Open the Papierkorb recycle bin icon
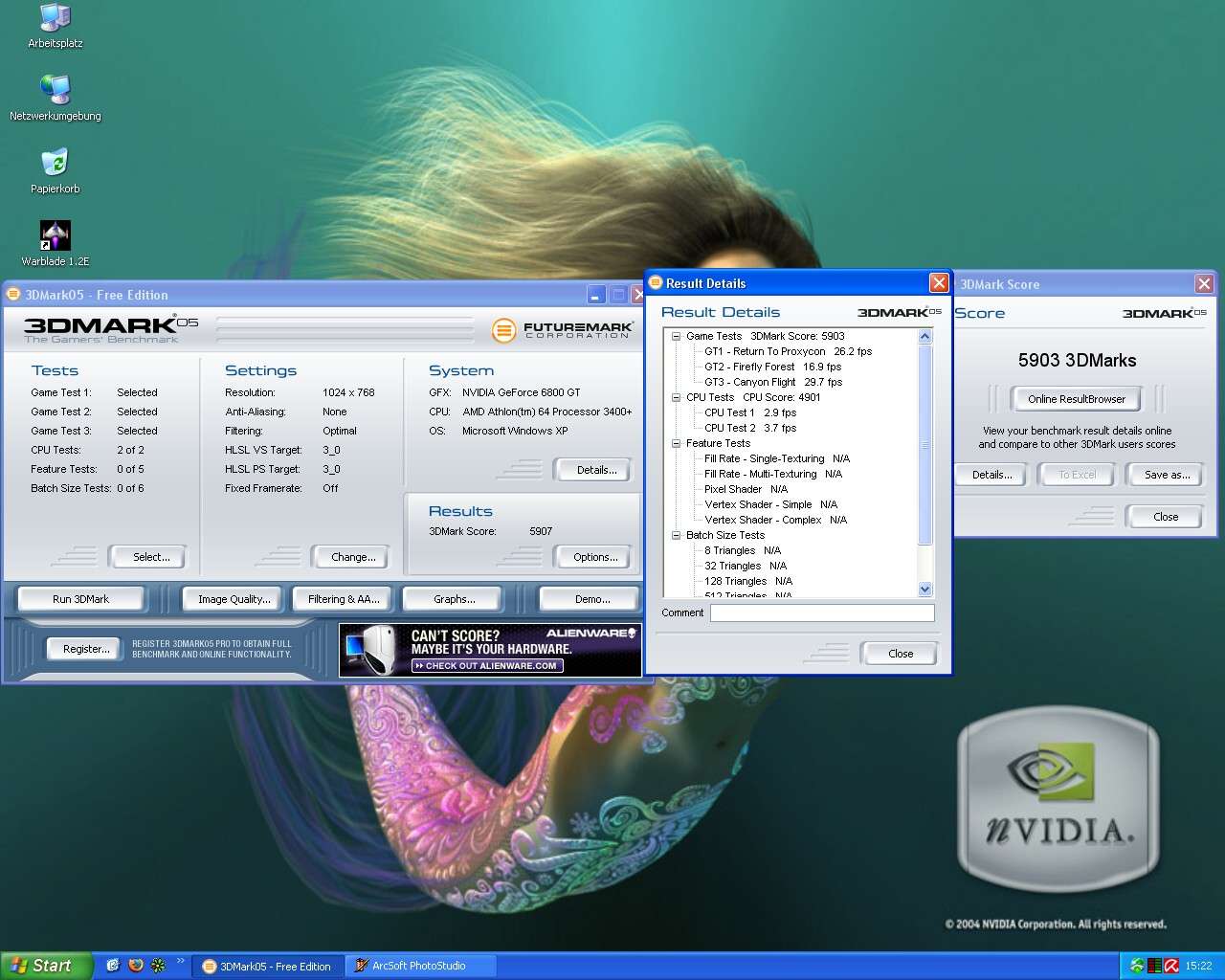This screenshot has width=1225, height=980. click(55, 170)
